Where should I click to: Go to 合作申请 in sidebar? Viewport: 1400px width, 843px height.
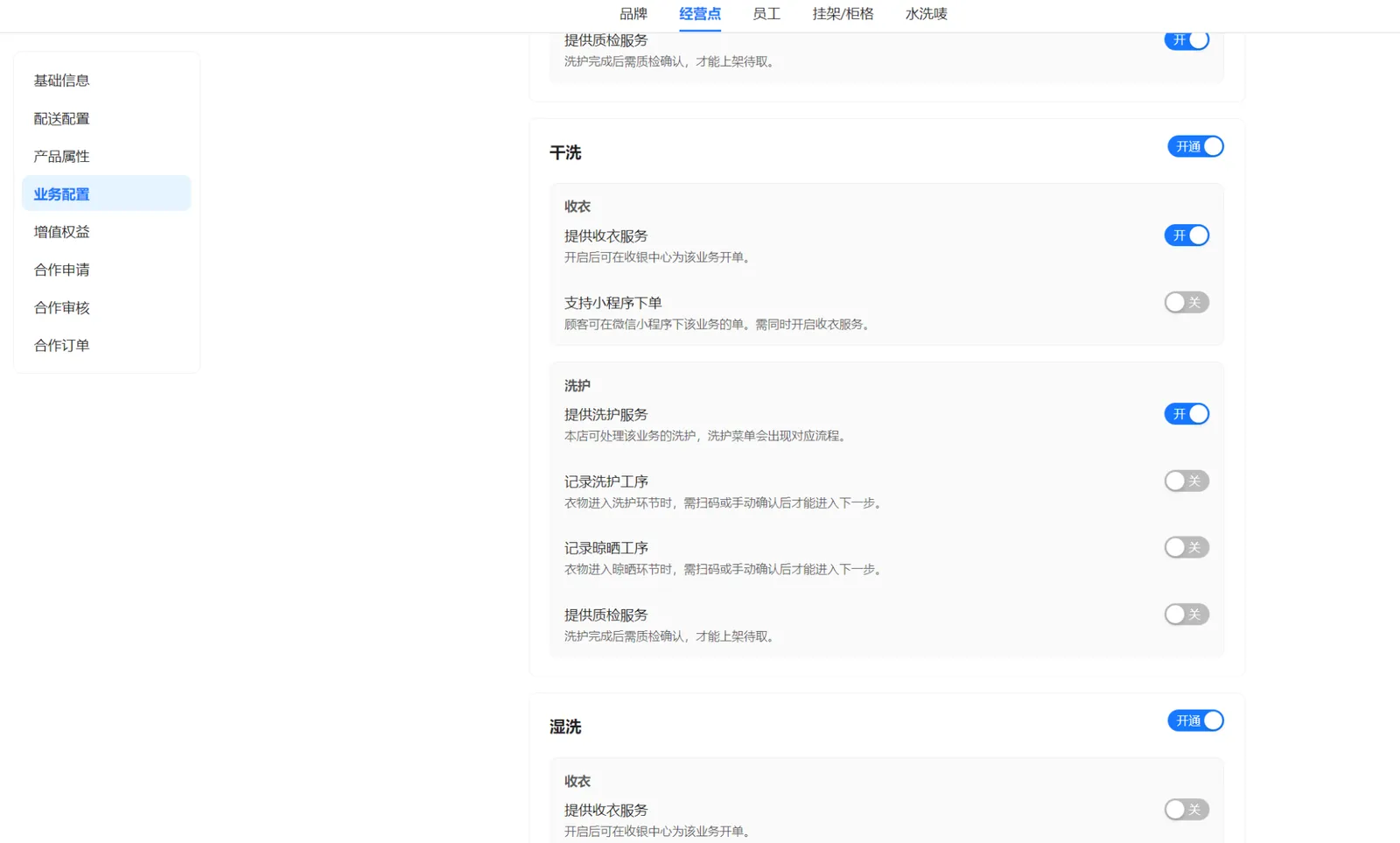point(106,270)
